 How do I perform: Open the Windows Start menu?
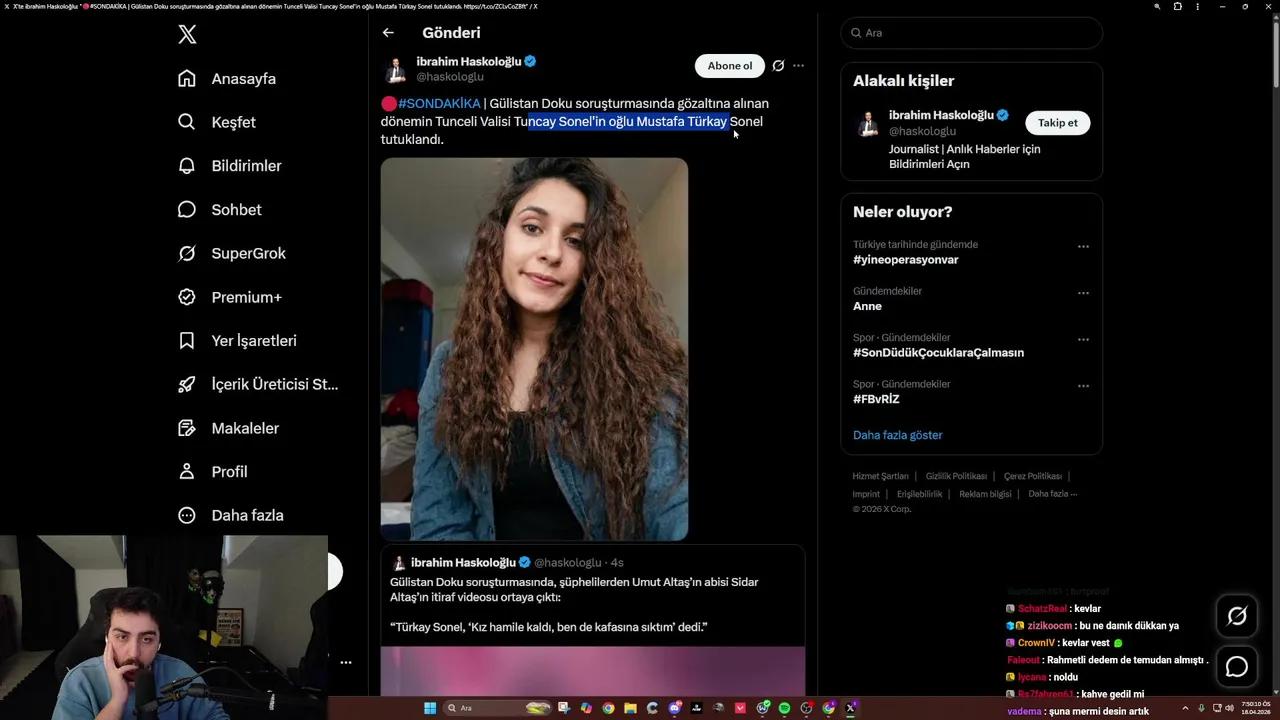tap(430, 708)
